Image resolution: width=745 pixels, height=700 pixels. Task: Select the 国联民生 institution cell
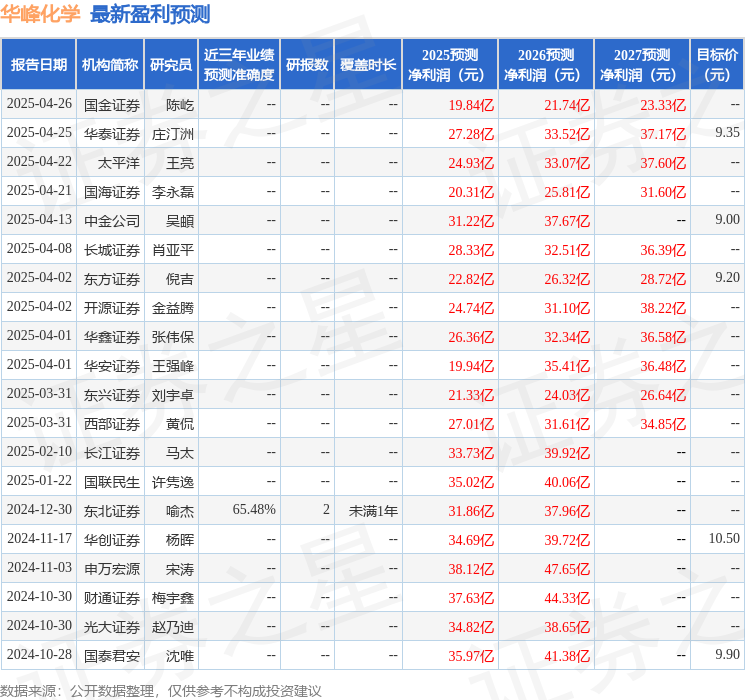click(112, 482)
